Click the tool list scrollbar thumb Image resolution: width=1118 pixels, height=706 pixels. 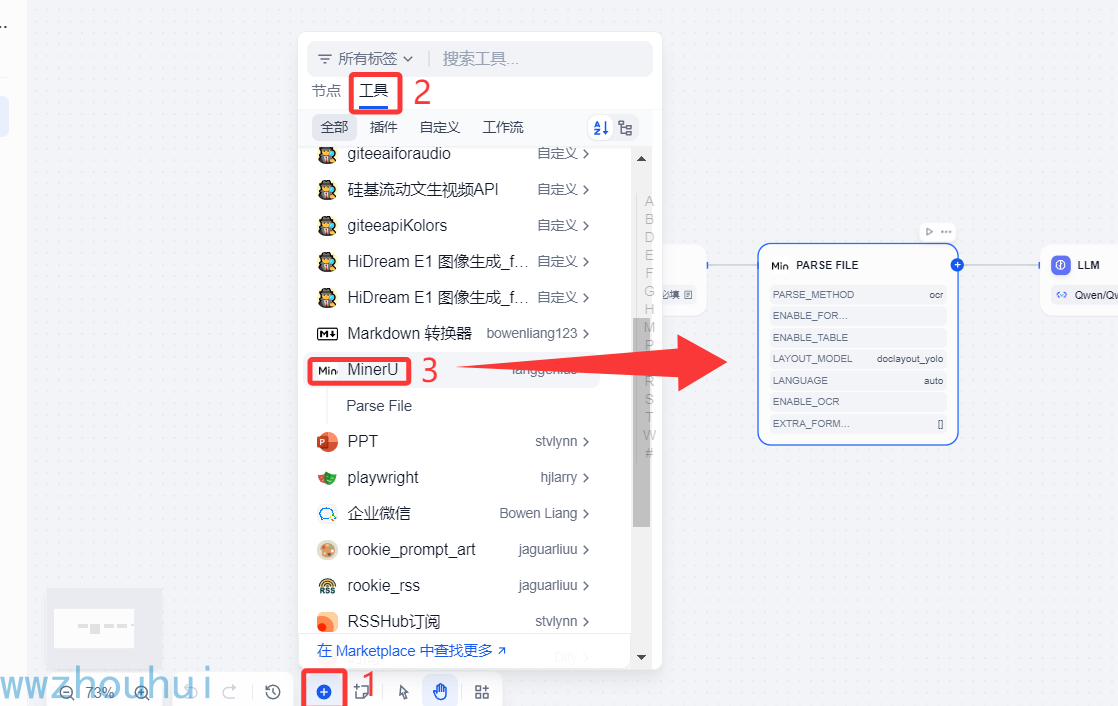(x=641, y=422)
